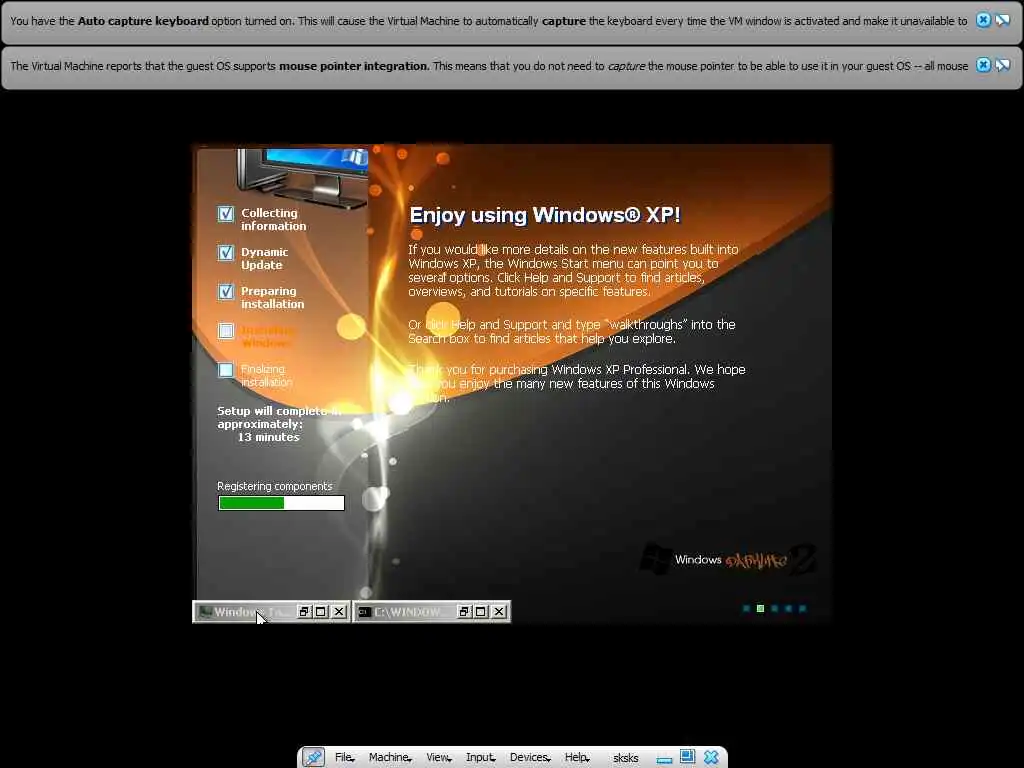
Task: Click the 'Registering components' status label
Action: click(x=274, y=486)
